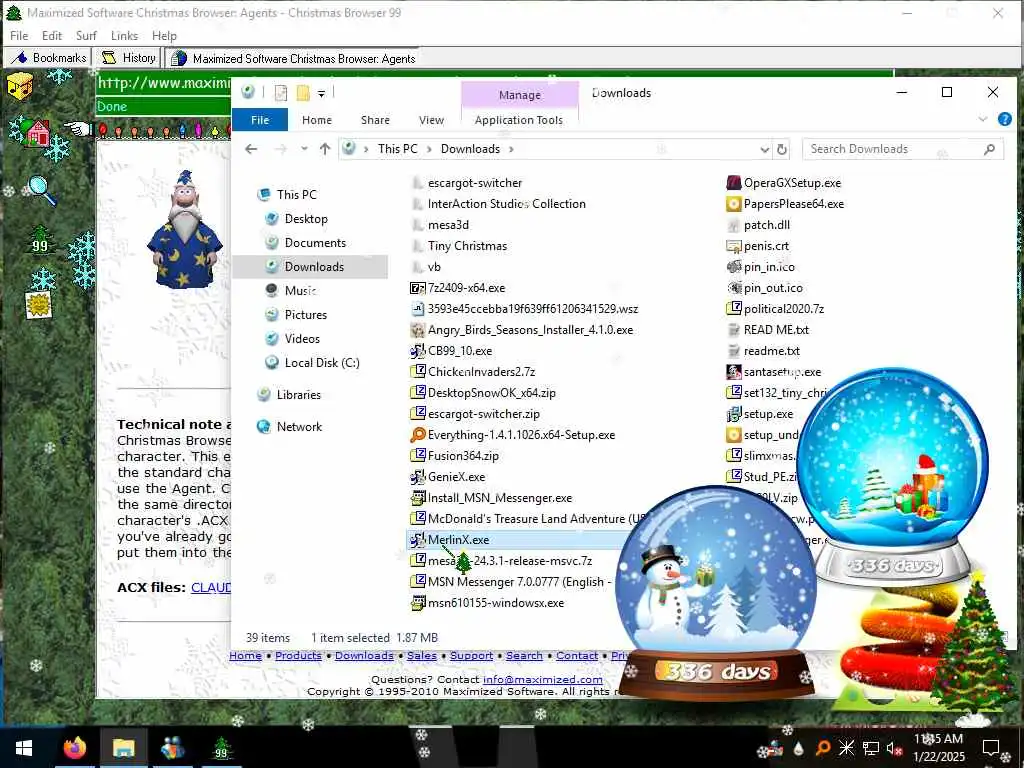Click the sun stamp icon in Christmas Browser sidebar
The image size is (1024, 768).
click(x=39, y=305)
